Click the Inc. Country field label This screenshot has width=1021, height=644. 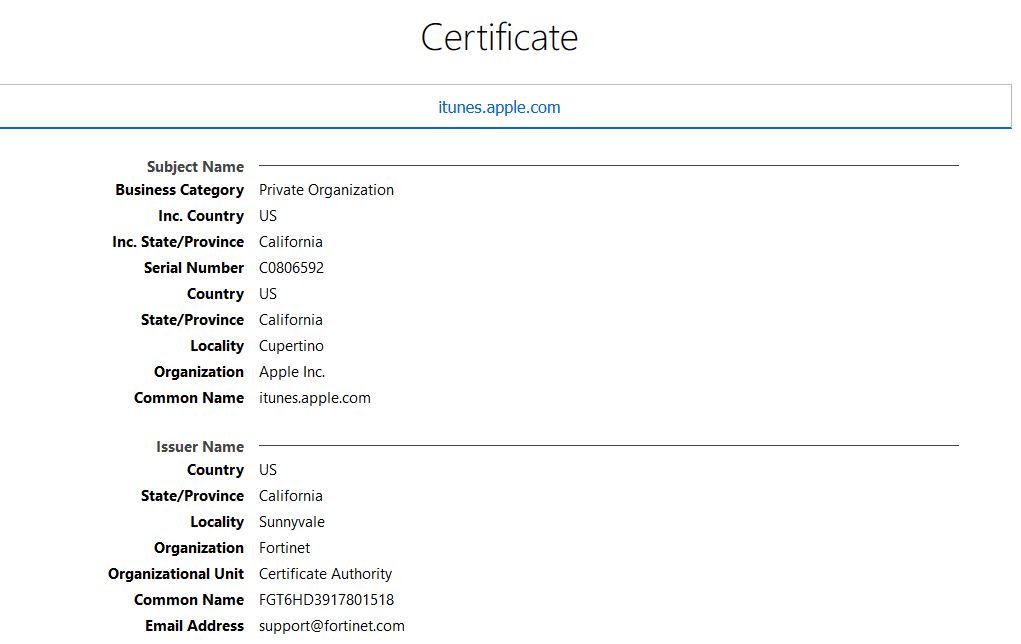click(200, 216)
